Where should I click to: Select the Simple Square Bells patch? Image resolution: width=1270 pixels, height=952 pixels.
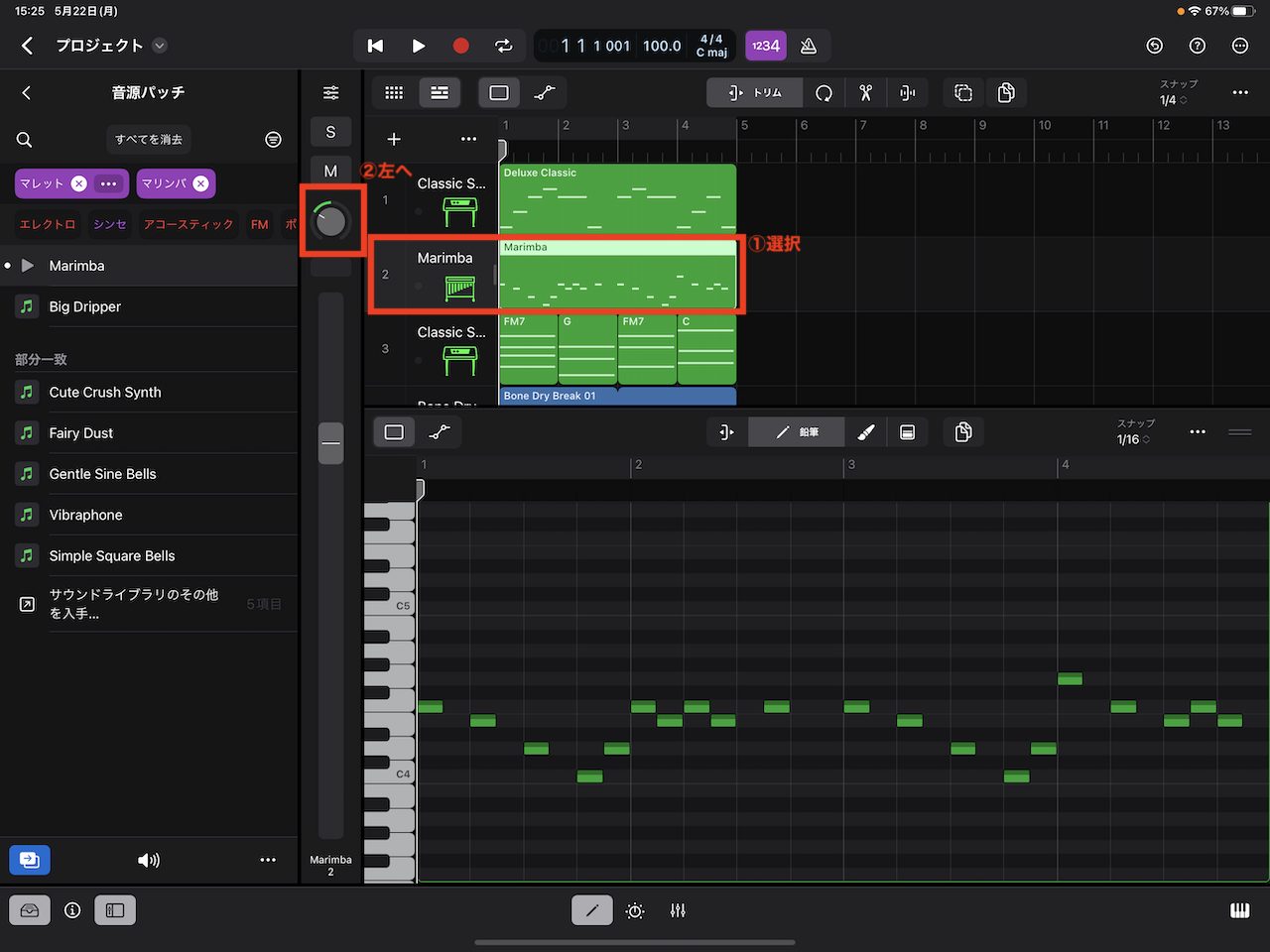tap(149, 555)
